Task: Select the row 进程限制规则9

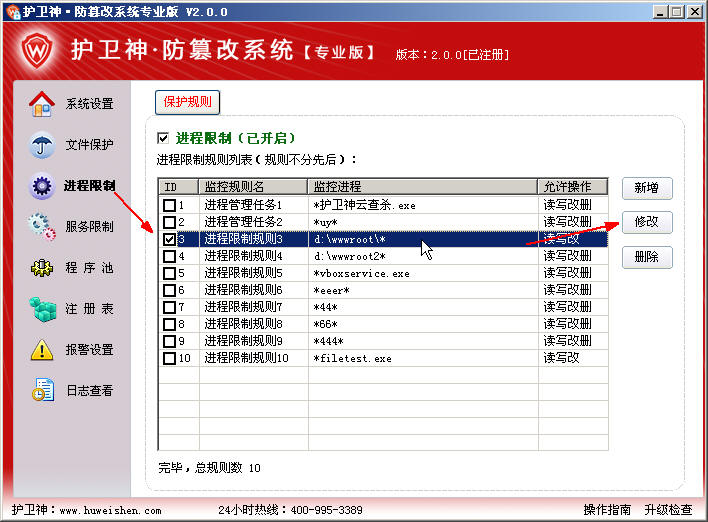Action: 383,341
